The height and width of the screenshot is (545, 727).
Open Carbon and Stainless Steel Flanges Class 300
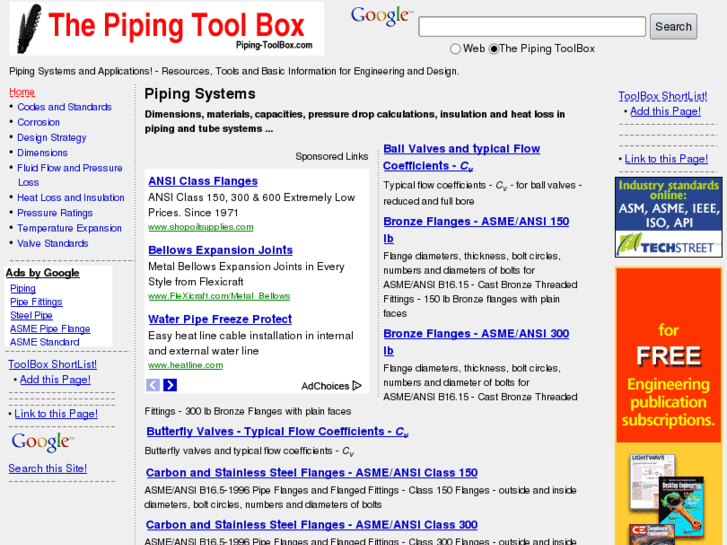(x=312, y=525)
